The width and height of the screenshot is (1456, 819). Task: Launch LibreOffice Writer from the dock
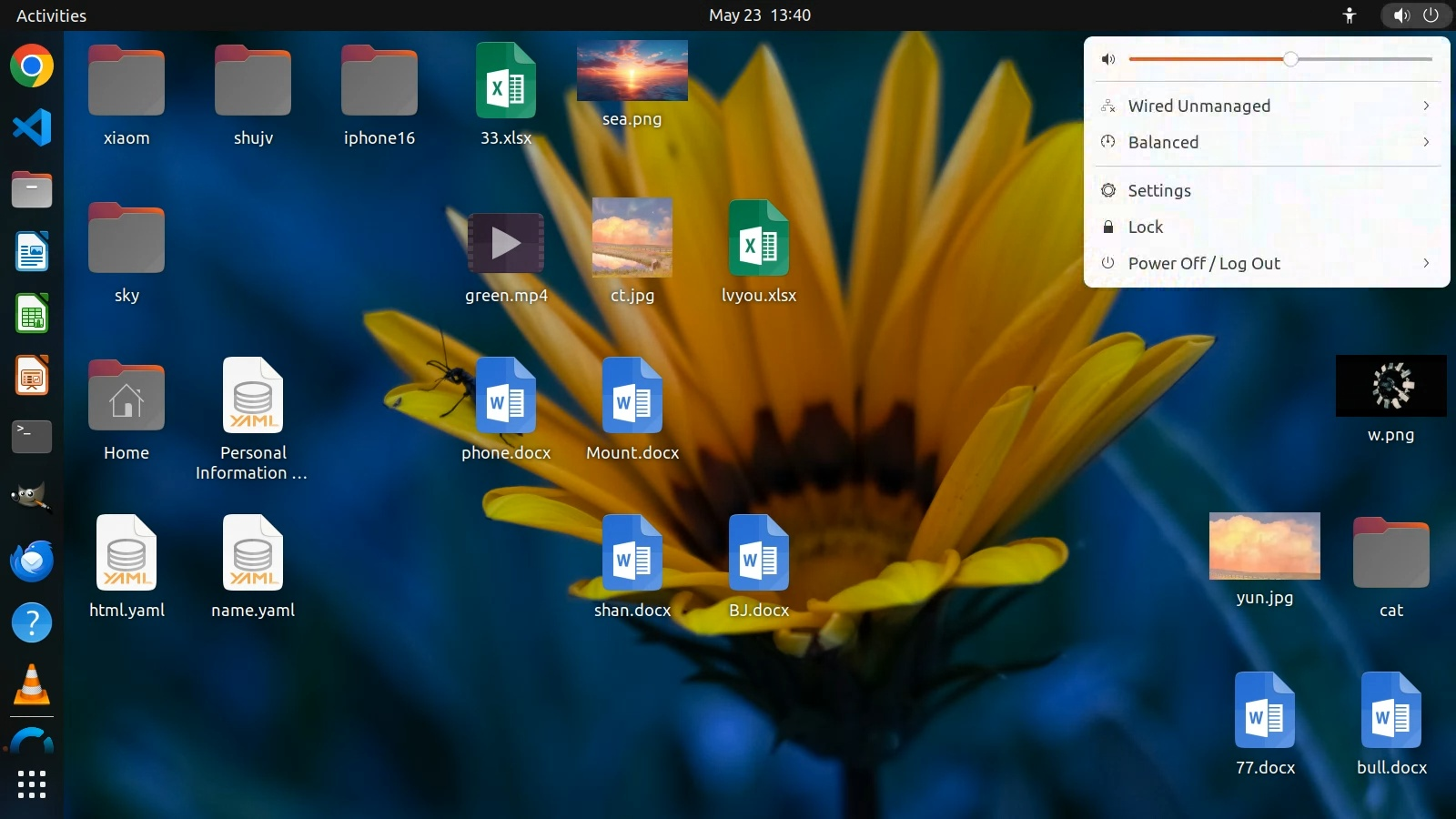point(32,252)
